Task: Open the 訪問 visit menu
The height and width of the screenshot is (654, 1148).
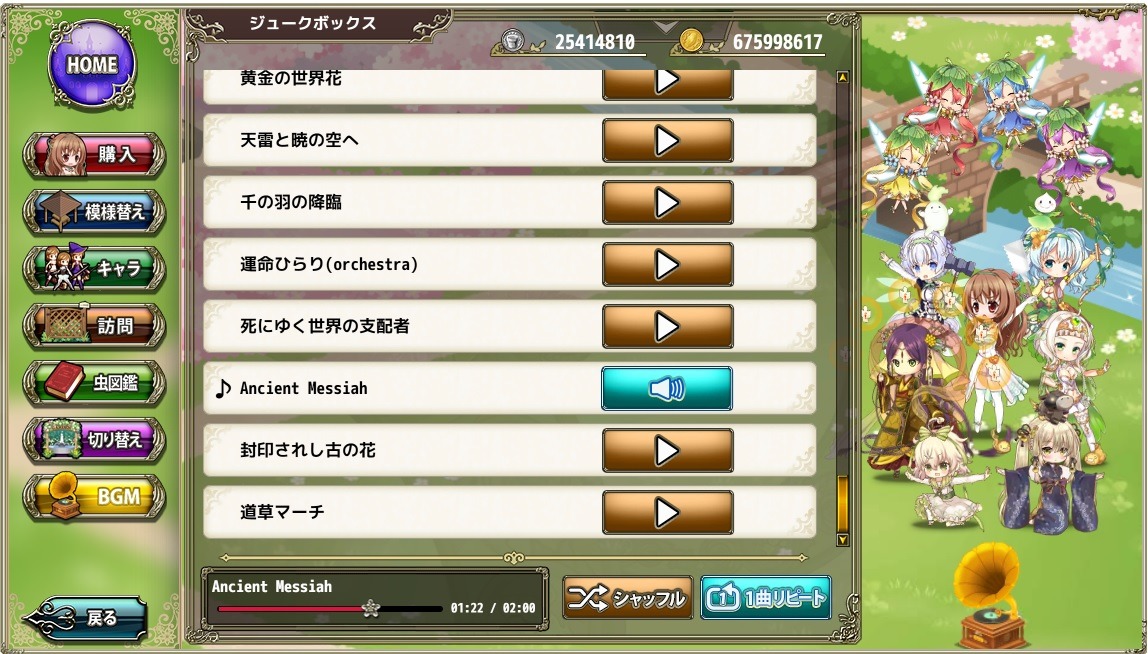Action: coord(94,325)
